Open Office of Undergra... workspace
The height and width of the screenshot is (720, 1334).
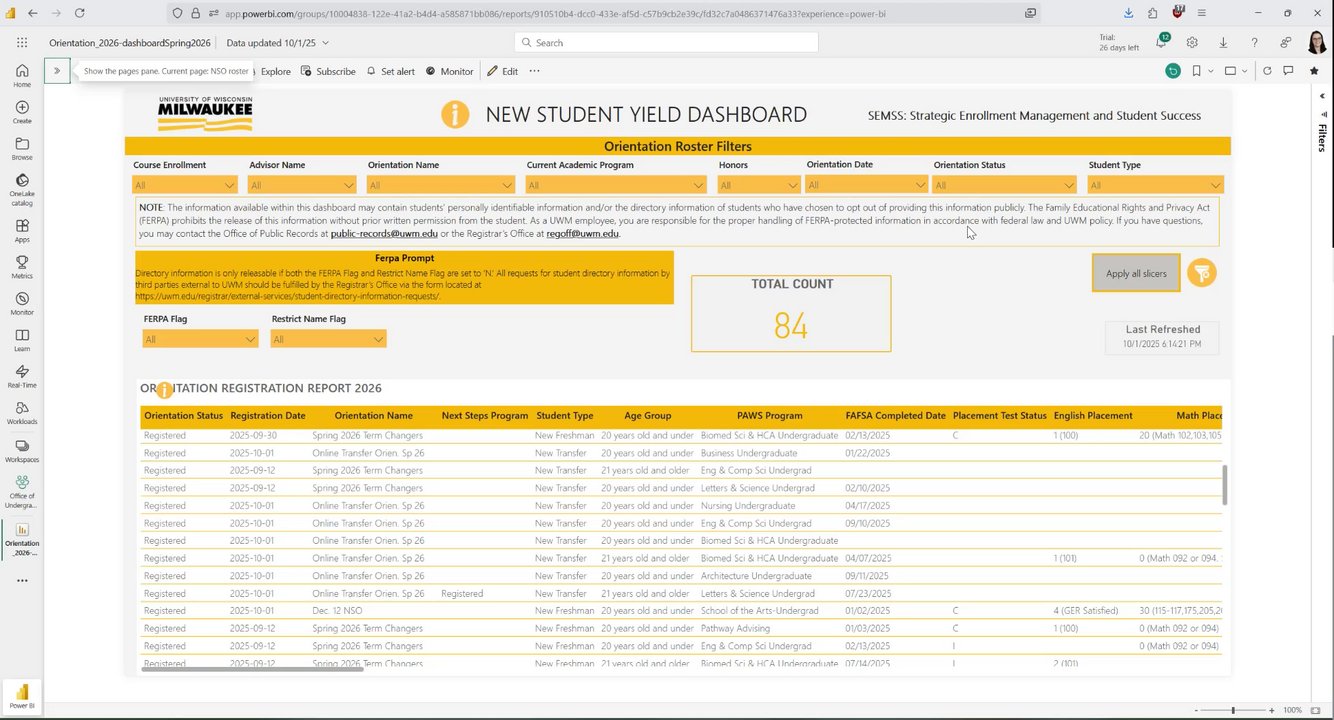coord(22,491)
